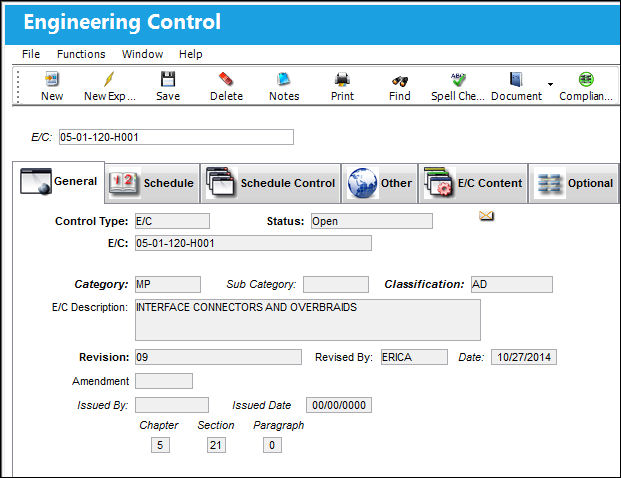Save the record with the floppy icon
This screenshot has height=478, width=621.
[x=168, y=79]
